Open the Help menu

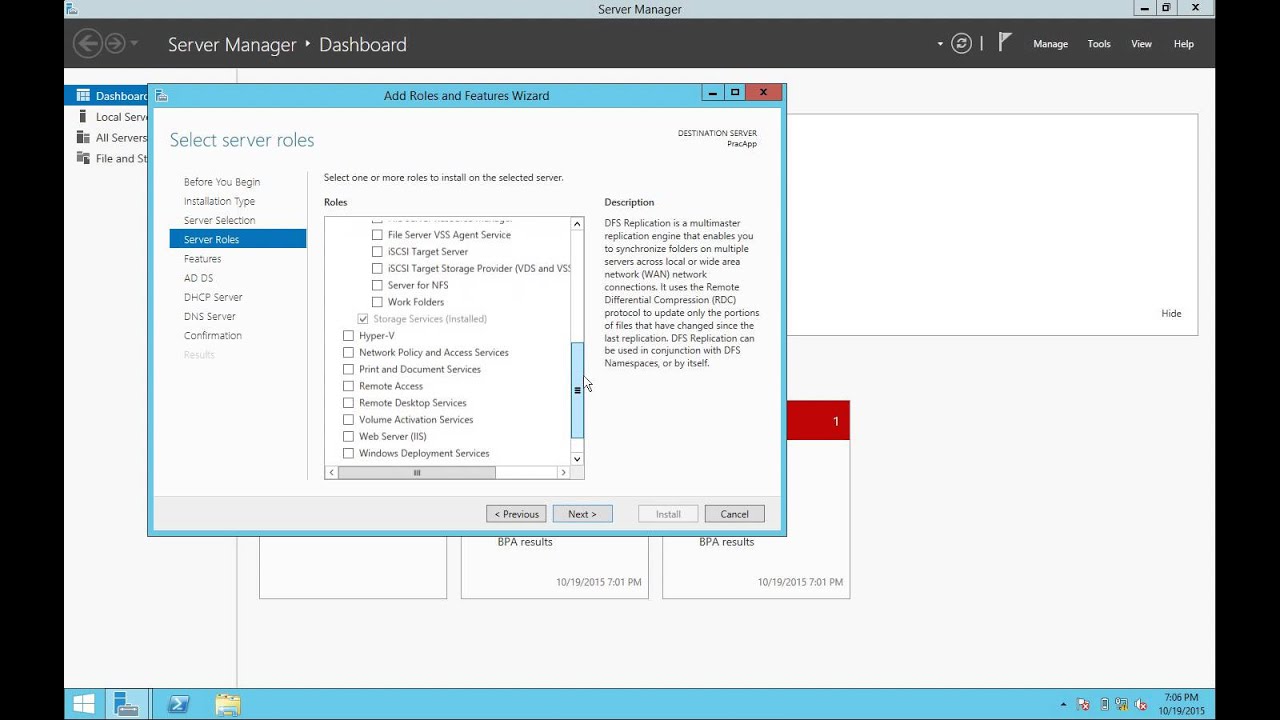point(1184,44)
